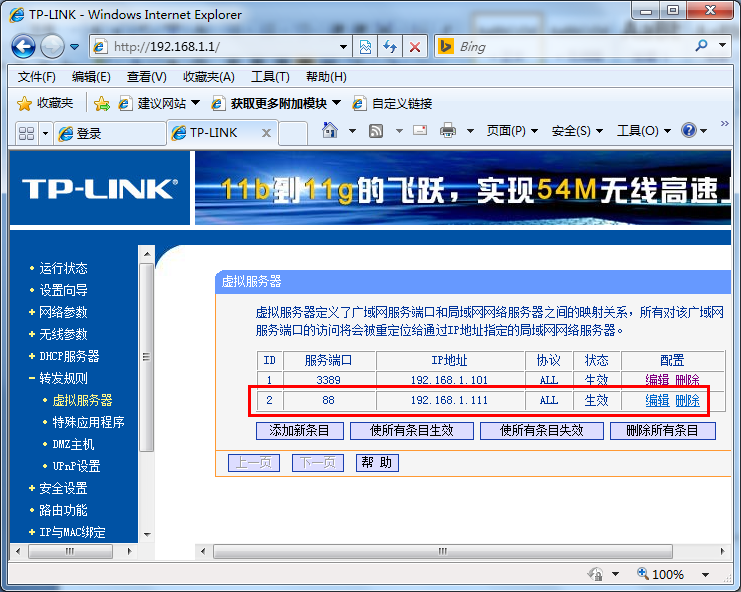
Task: Select DMZ主机 in the sidebar
Action: coord(73,444)
